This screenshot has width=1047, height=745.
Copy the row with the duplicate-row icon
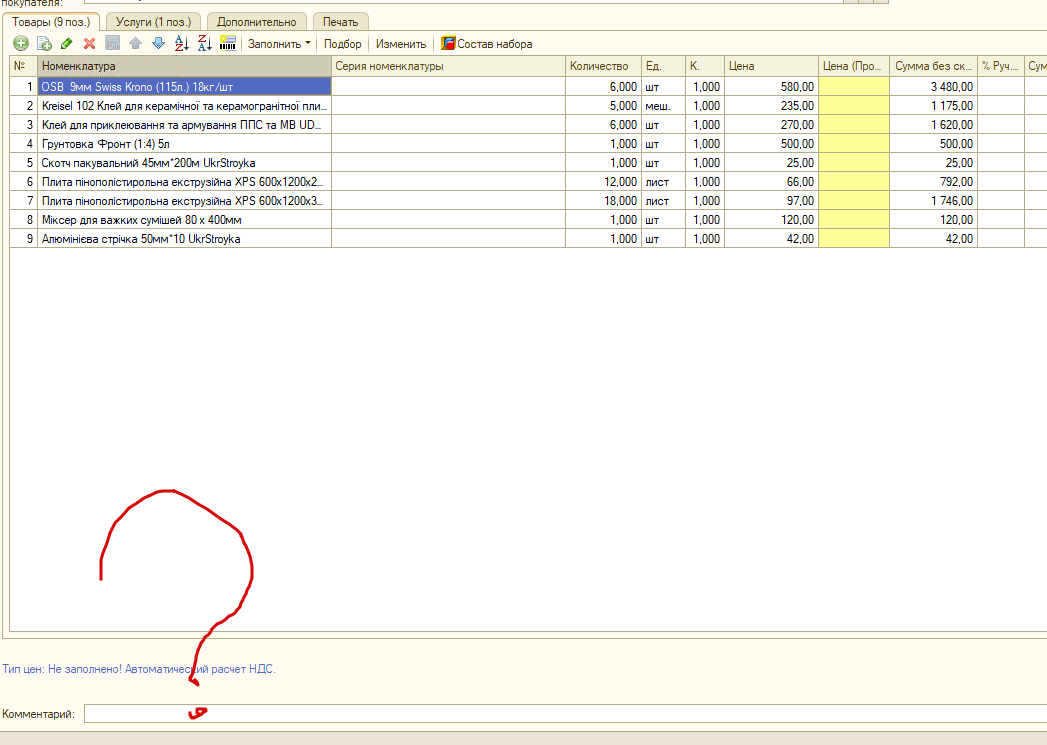click(x=44, y=44)
